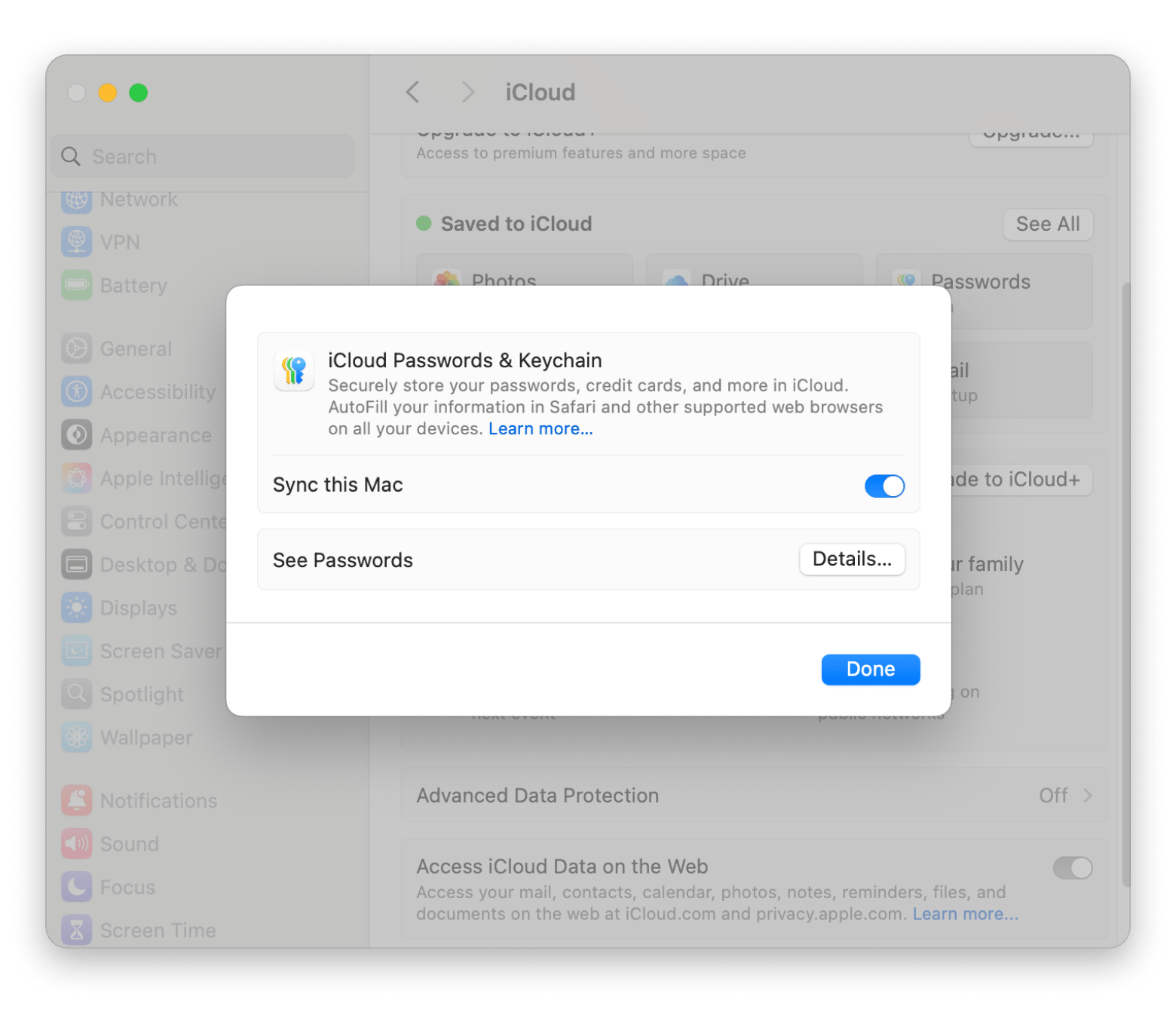
Task: Click the Wallpaper icon in sidebar
Action: point(77,737)
